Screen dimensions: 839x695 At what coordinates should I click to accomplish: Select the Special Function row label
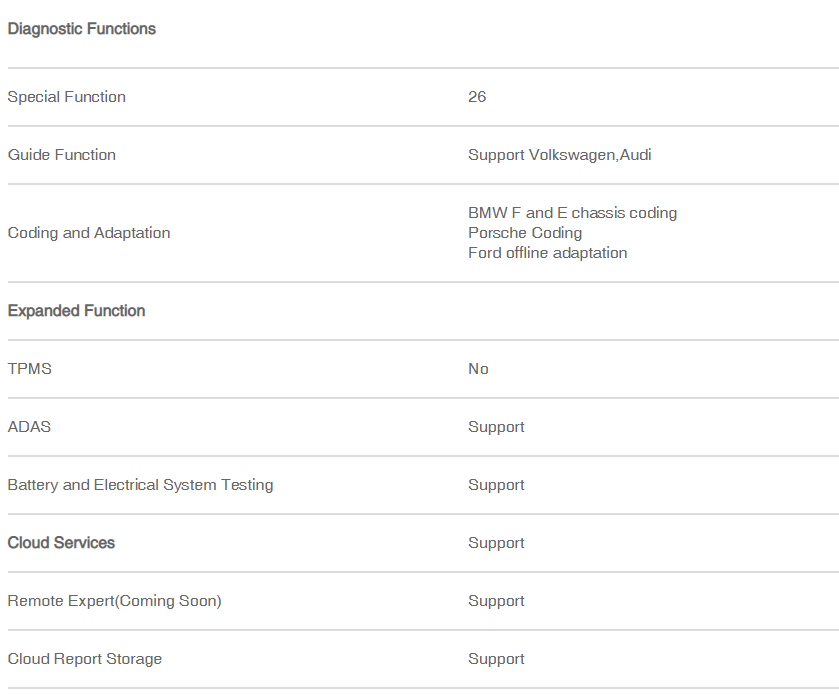tap(66, 97)
